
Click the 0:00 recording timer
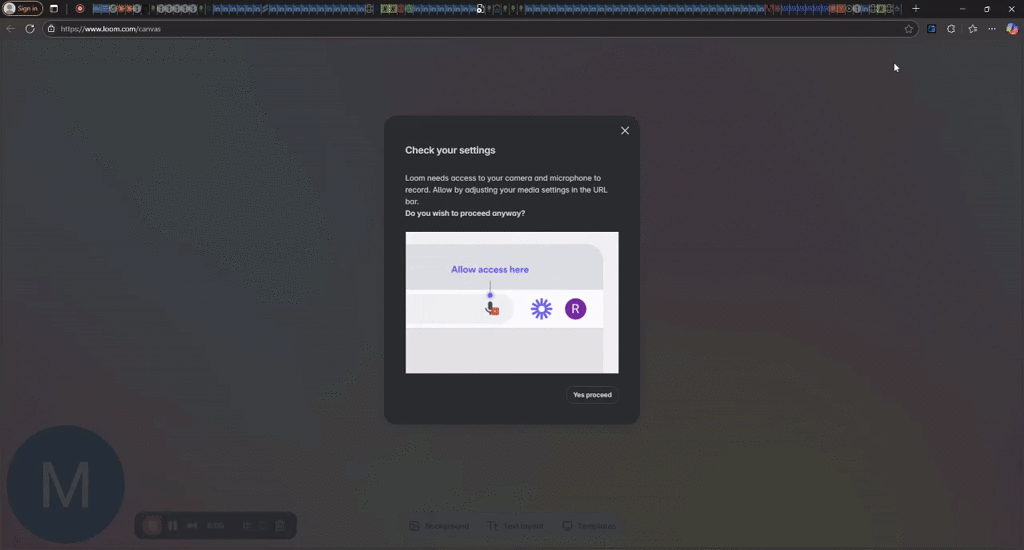tap(216, 526)
